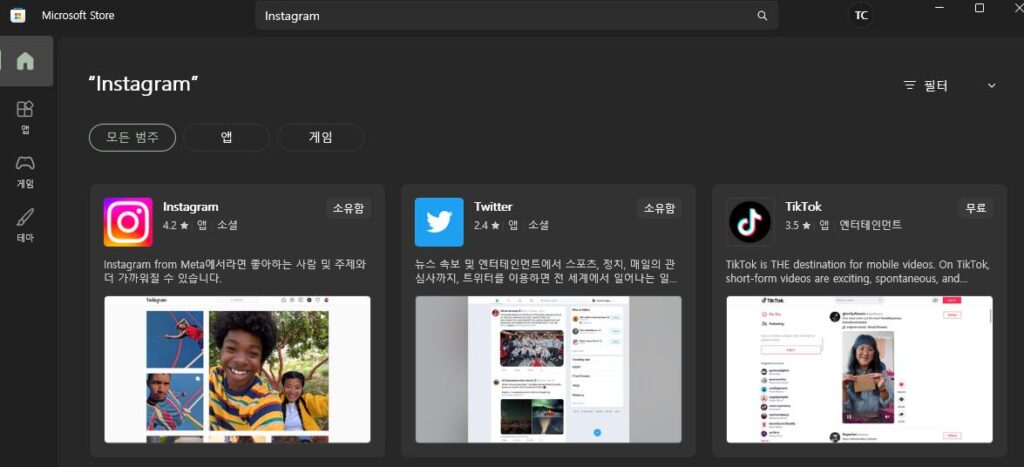This screenshot has width=1024, height=467.
Task: Click Twitter's 2.4 star rating
Action: pos(487,225)
